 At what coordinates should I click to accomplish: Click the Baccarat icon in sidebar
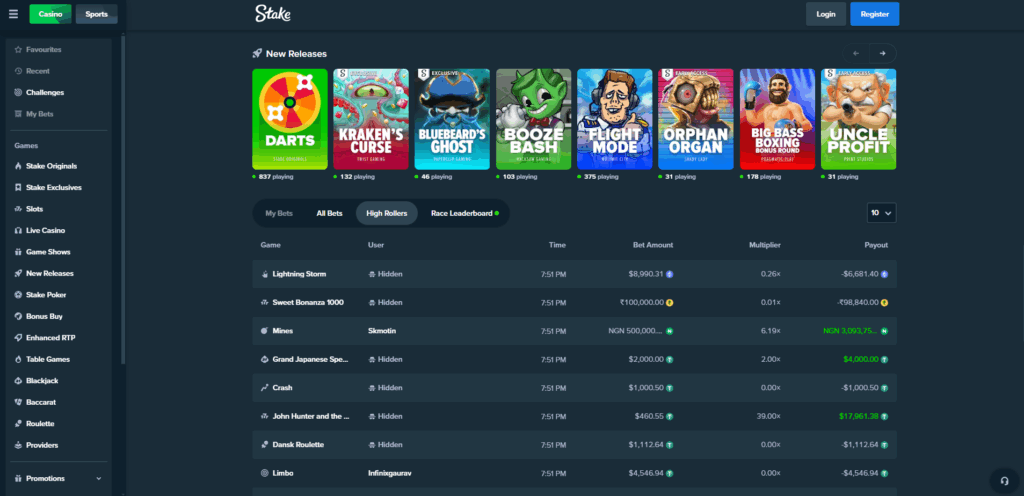18,402
